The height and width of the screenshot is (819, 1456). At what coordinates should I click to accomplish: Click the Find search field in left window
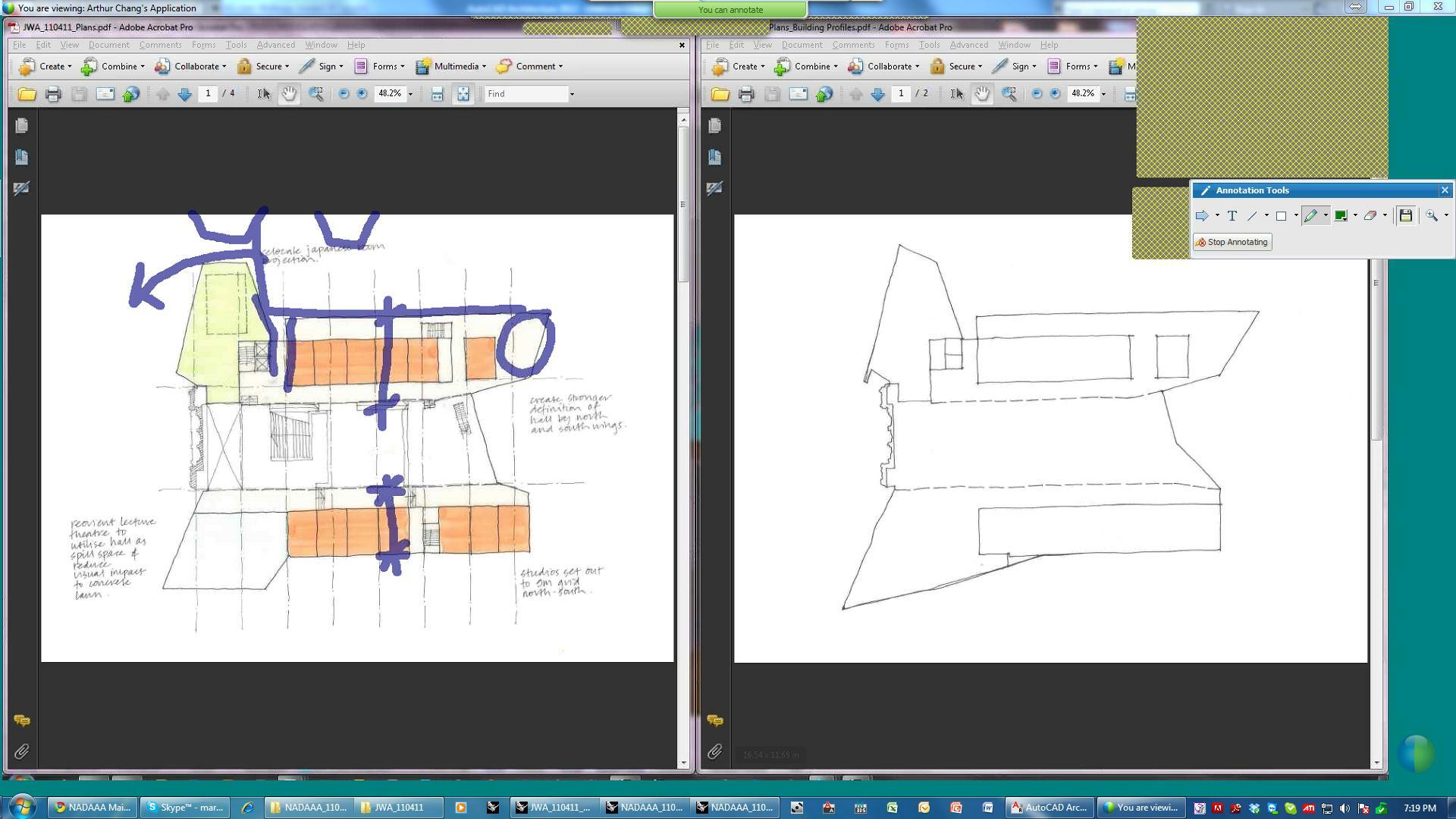coord(527,94)
